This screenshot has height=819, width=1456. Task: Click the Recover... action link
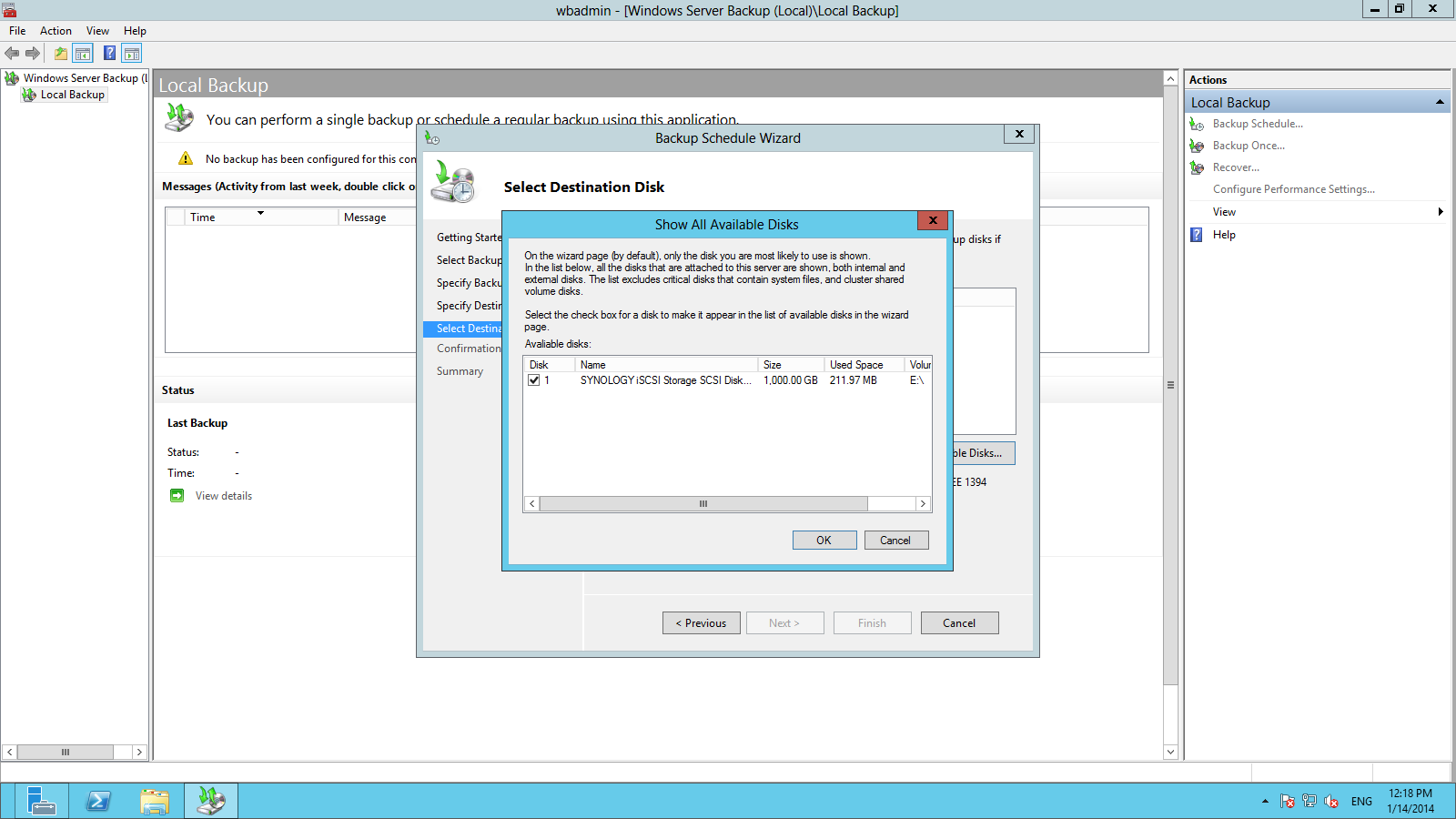tap(1236, 167)
